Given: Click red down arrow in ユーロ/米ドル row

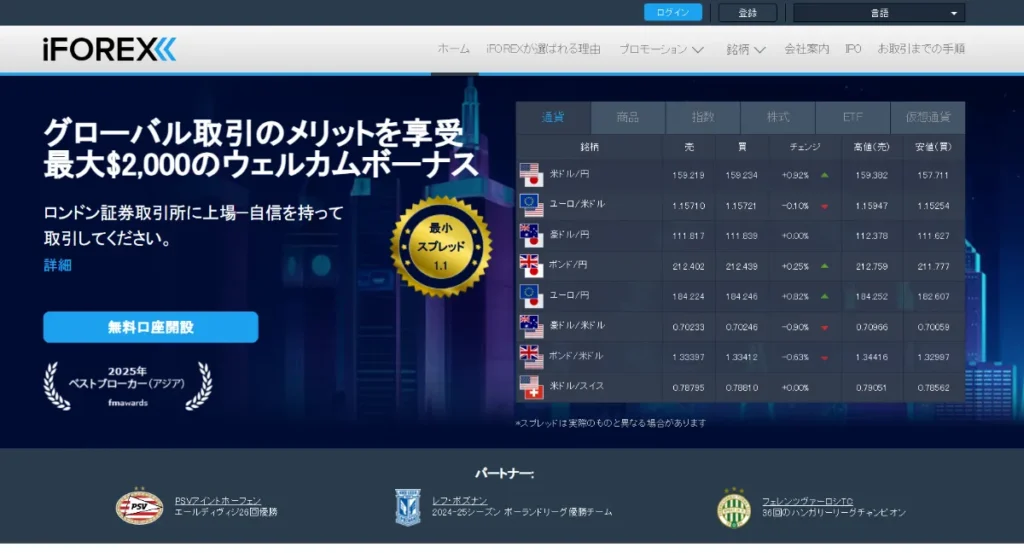Looking at the screenshot, I should point(825,206).
